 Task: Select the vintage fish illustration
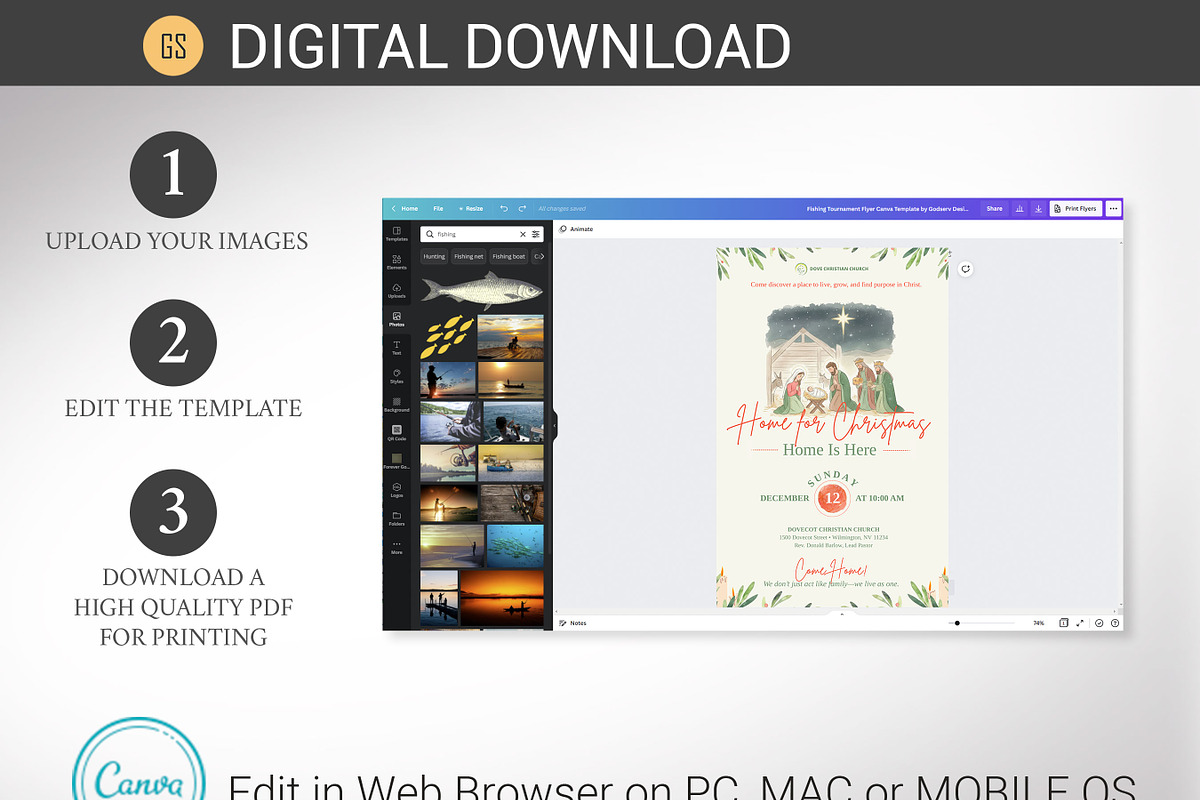point(482,290)
